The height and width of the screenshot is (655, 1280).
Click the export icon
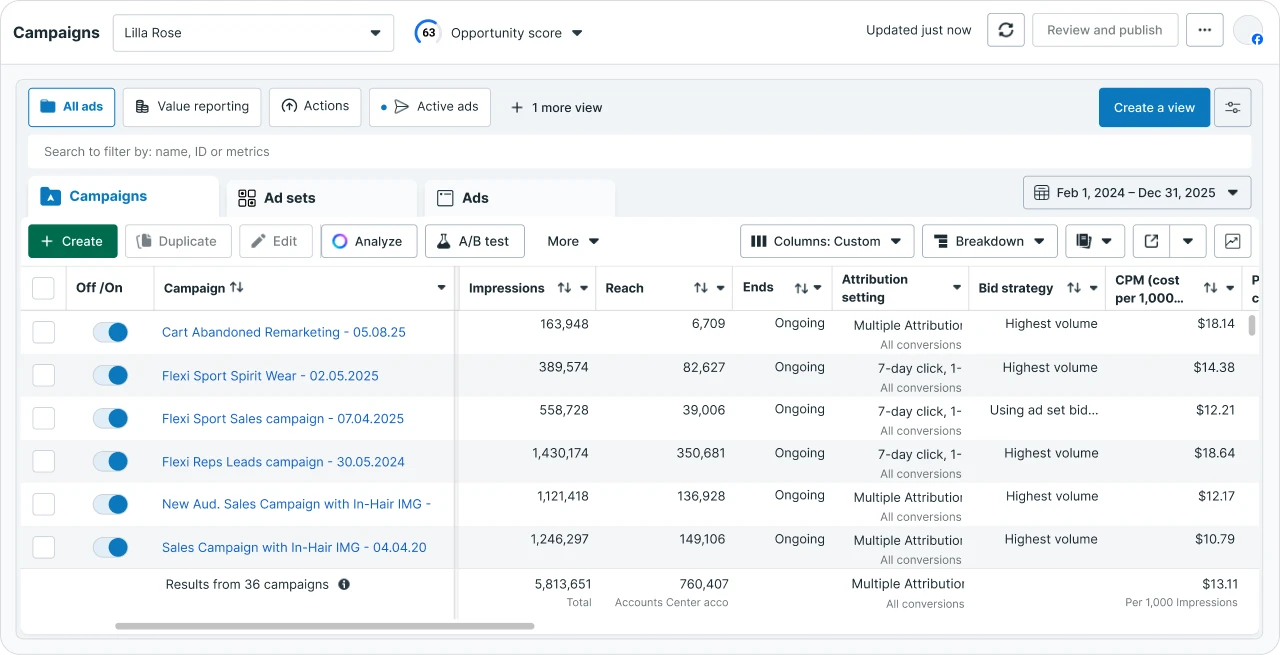1152,241
